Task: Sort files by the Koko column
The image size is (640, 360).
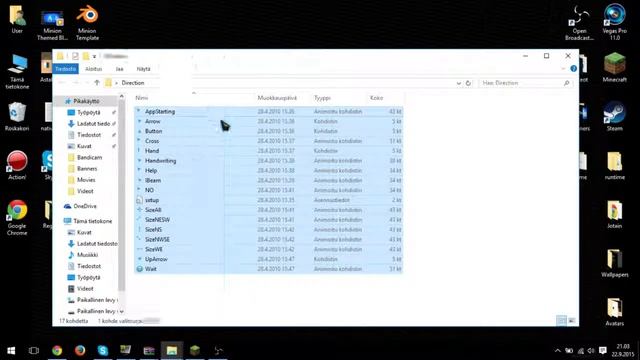Action: (x=376, y=98)
